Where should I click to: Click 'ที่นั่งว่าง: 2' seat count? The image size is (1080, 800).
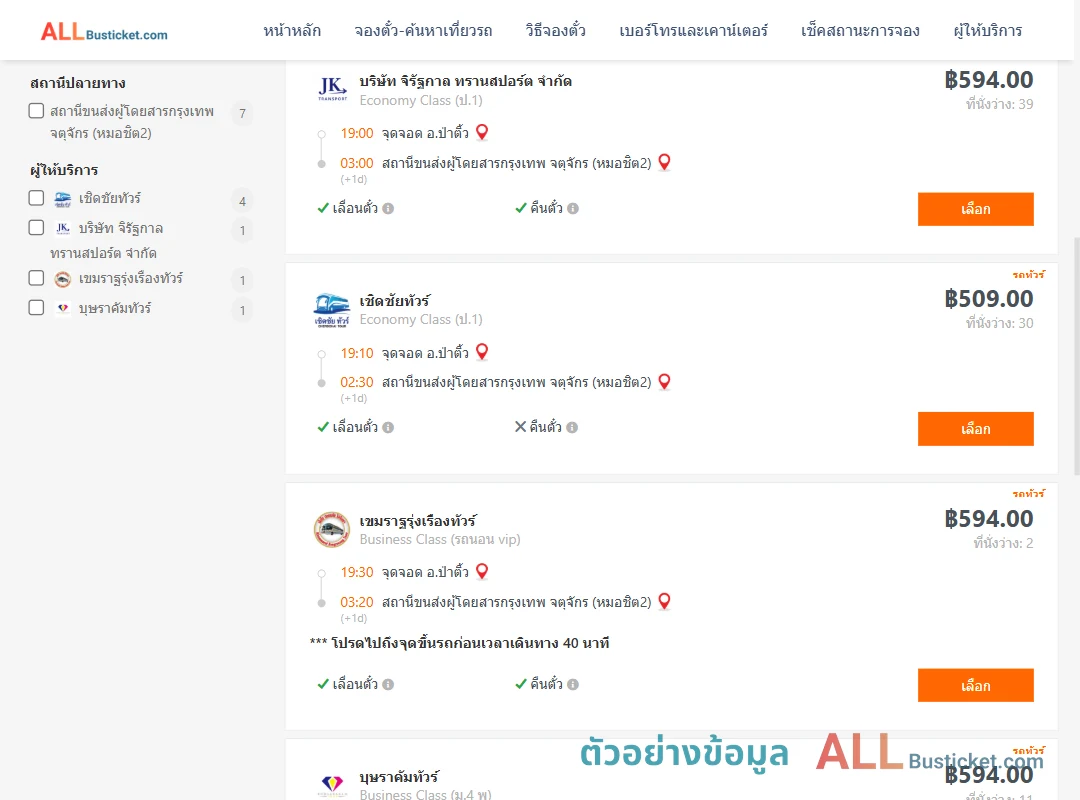coord(1004,543)
